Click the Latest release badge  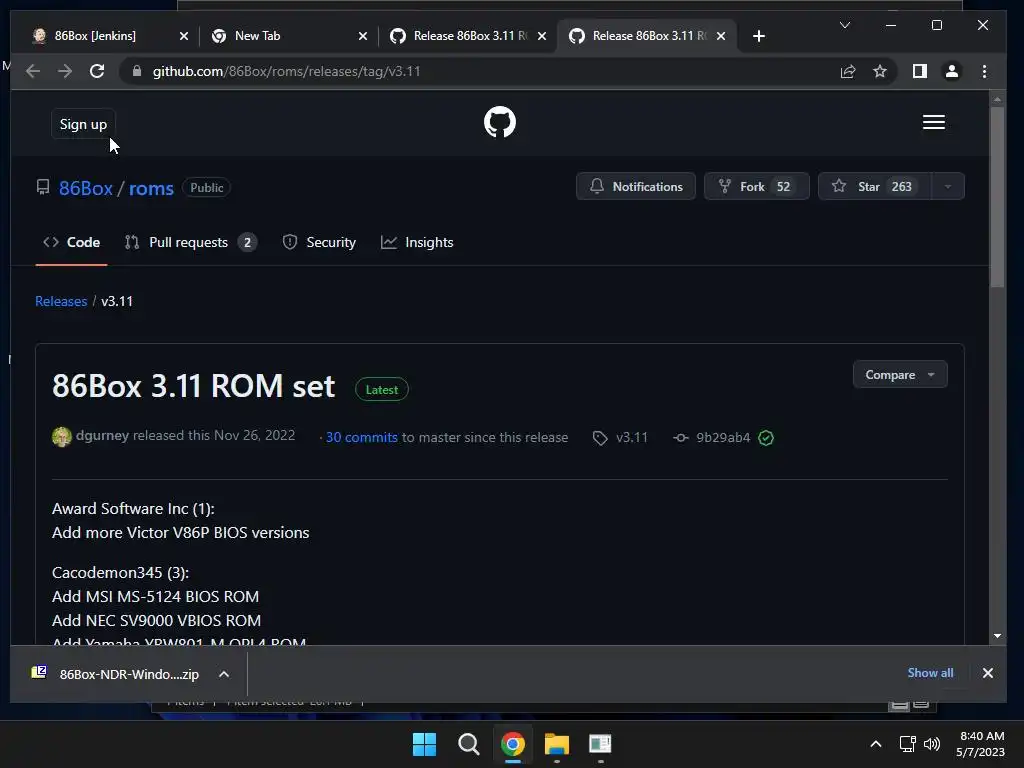(x=381, y=390)
